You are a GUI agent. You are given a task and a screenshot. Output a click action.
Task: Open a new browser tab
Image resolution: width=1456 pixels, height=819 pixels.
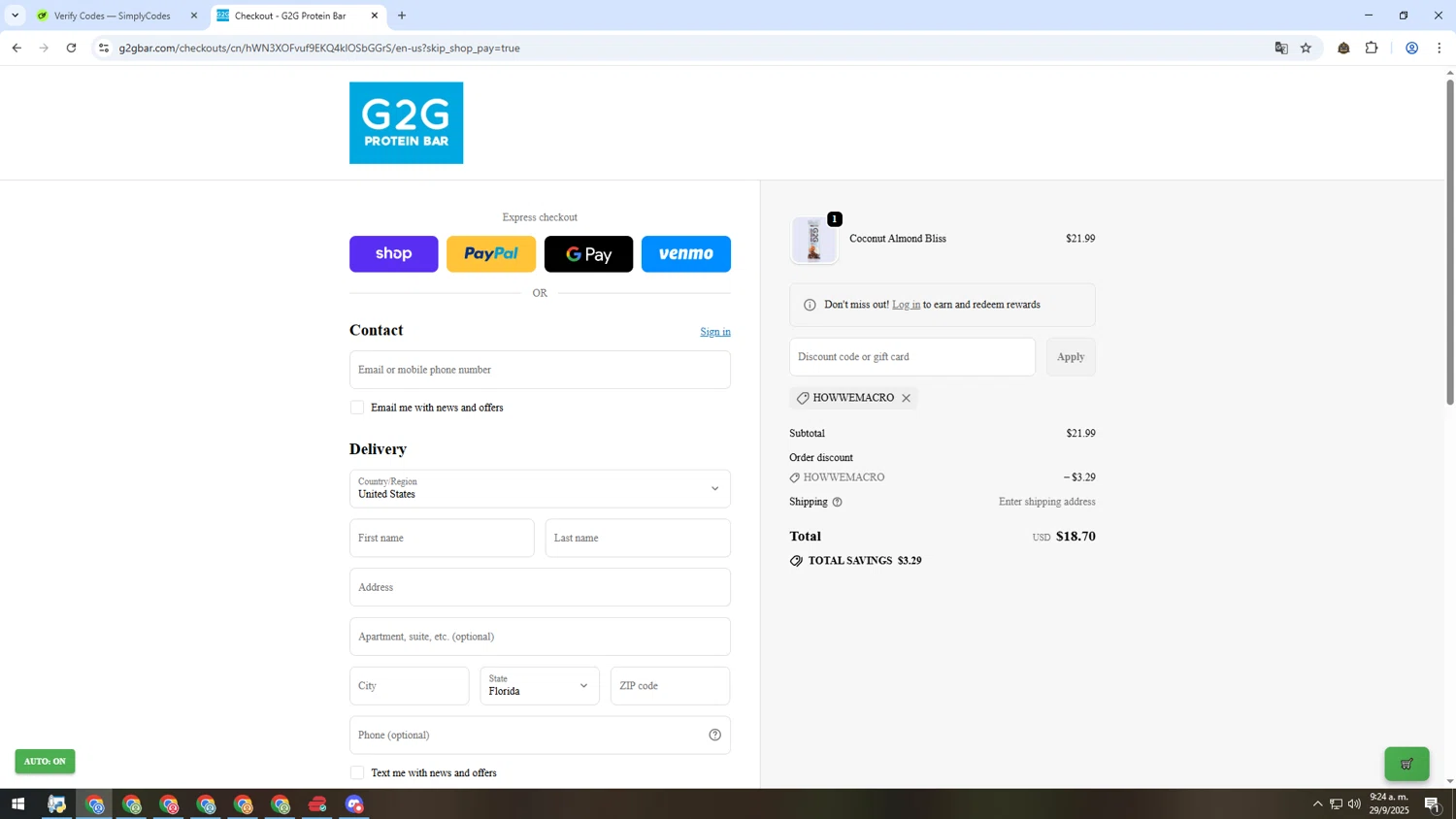[402, 16]
